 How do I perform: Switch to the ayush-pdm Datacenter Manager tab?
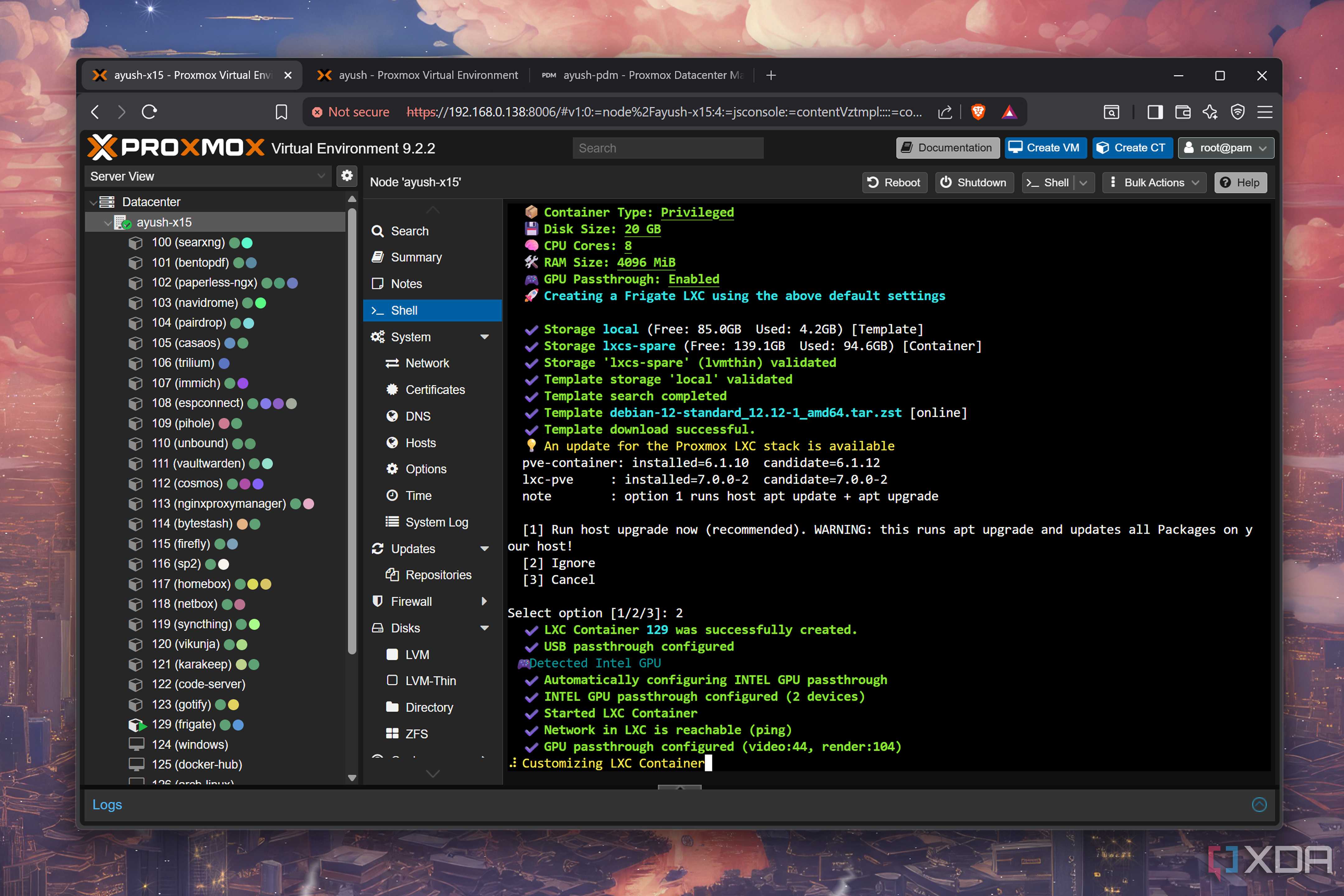coord(642,75)
